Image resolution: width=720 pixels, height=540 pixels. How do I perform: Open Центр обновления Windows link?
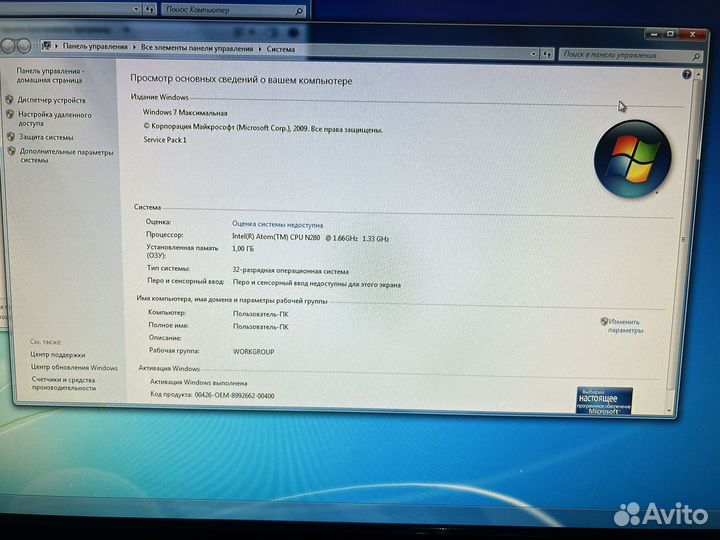tap(74, 368)
